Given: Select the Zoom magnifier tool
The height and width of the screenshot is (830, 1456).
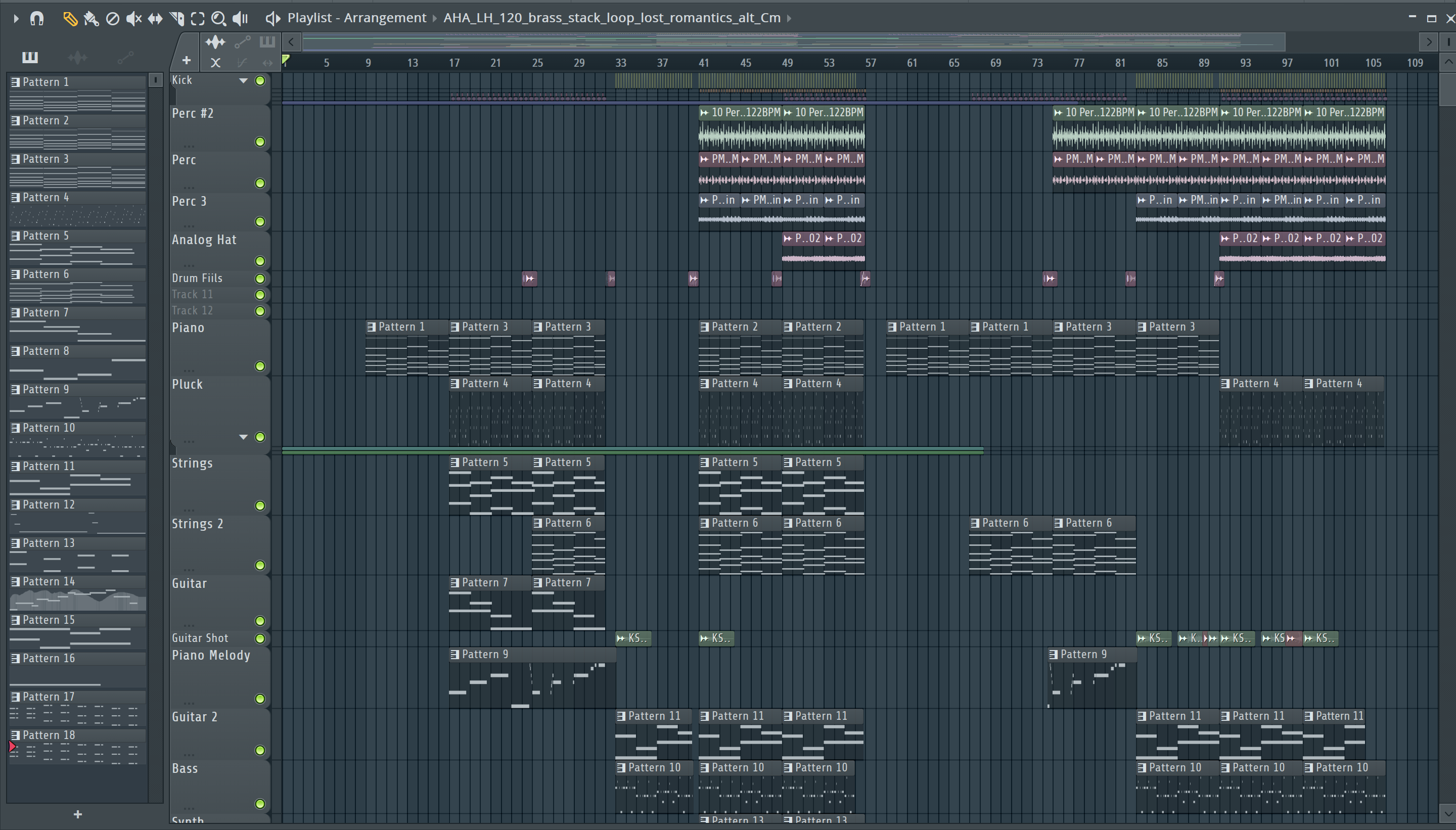Looking at the screenshot, I should tap(218, 19).
